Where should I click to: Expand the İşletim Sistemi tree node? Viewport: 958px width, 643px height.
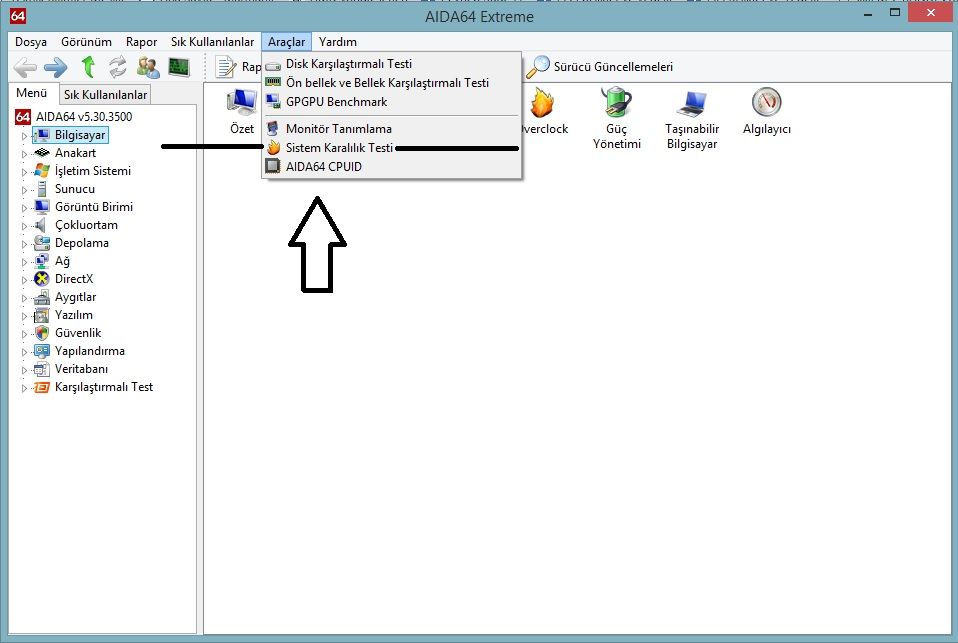coord(24,172)
